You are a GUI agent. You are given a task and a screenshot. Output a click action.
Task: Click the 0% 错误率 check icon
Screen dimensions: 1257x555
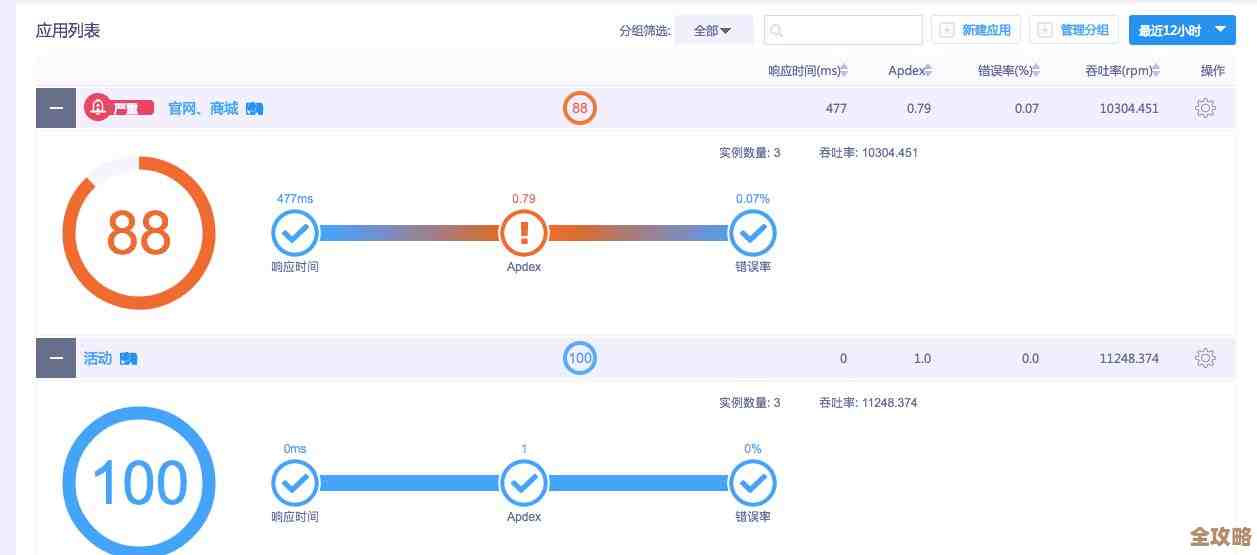pos(753,484)
